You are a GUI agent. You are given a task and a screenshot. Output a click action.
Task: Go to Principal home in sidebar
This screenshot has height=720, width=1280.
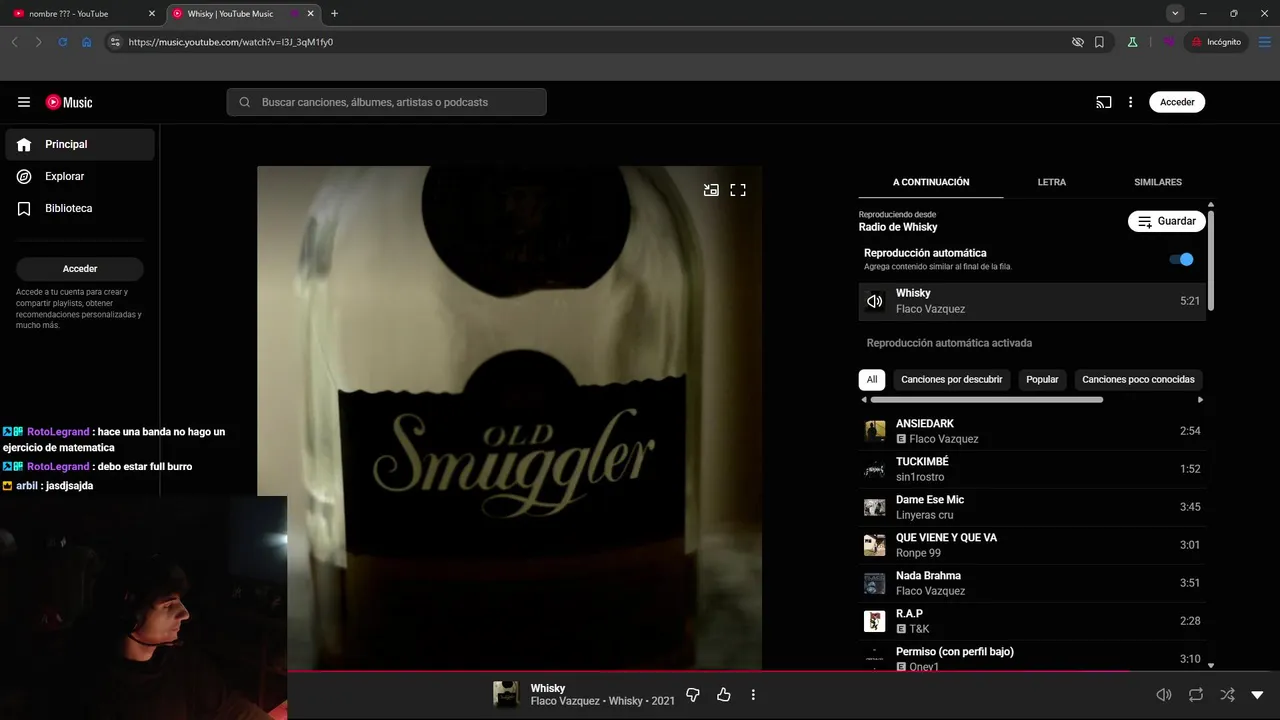click(x=80, y=144)
